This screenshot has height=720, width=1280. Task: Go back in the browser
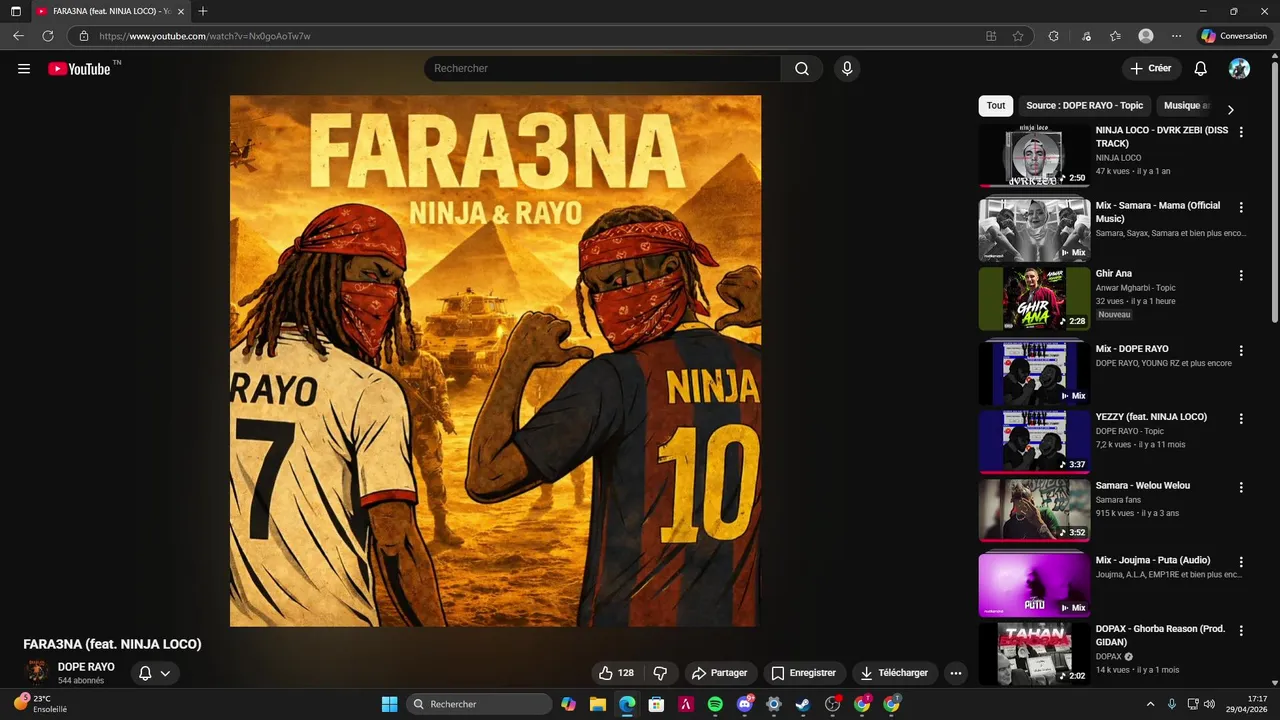[x=18, y=36]
